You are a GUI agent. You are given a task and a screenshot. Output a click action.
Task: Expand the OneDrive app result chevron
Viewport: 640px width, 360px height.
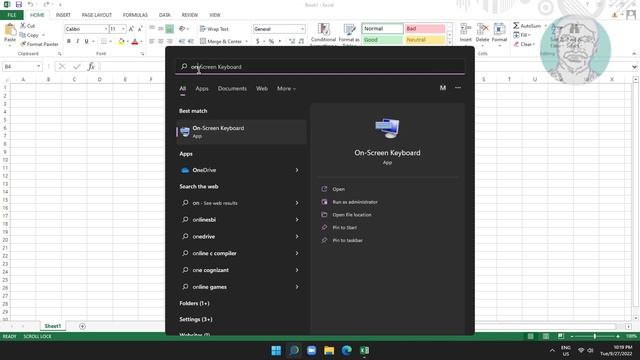click(297, 170)
